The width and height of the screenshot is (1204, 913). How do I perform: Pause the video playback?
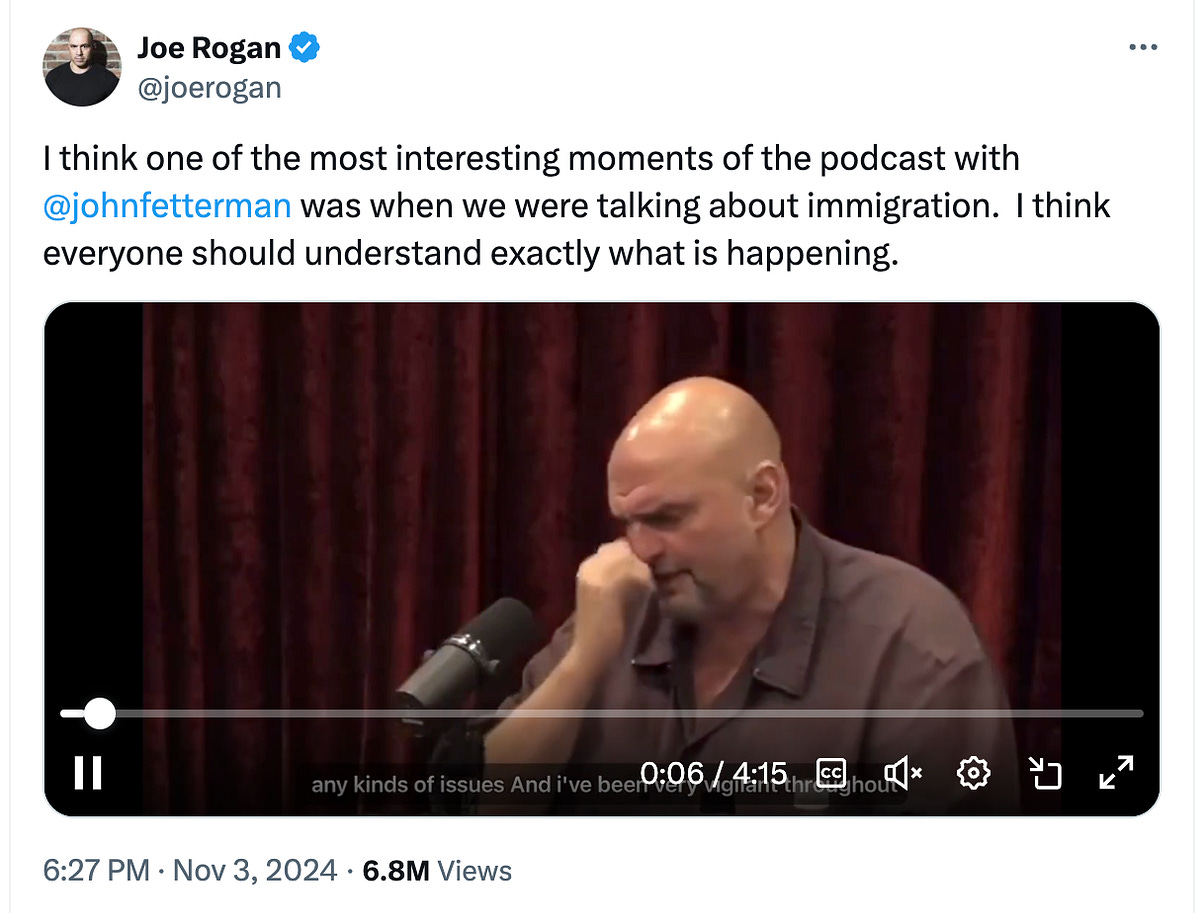pos(88,772)
